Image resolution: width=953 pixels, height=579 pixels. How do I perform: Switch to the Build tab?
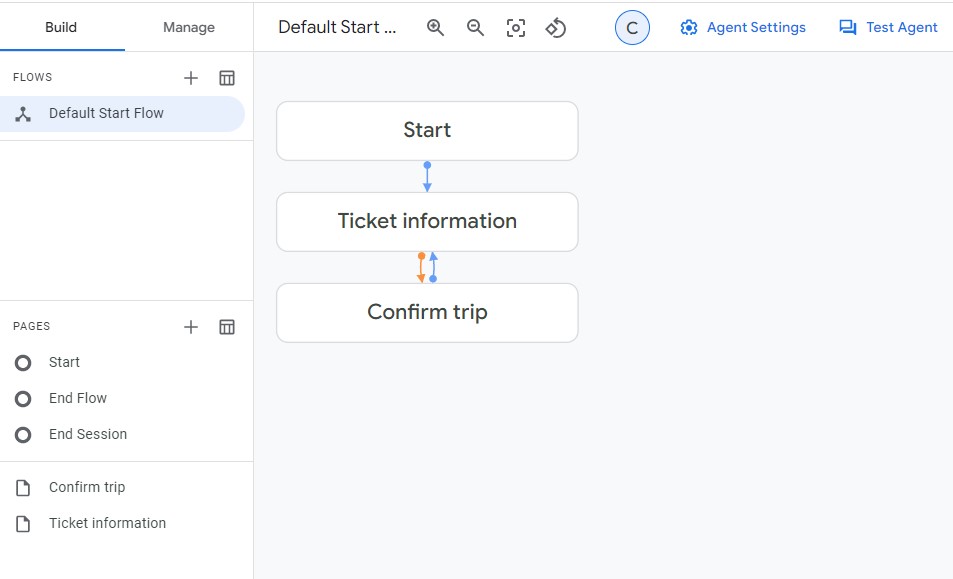[61, 27]
